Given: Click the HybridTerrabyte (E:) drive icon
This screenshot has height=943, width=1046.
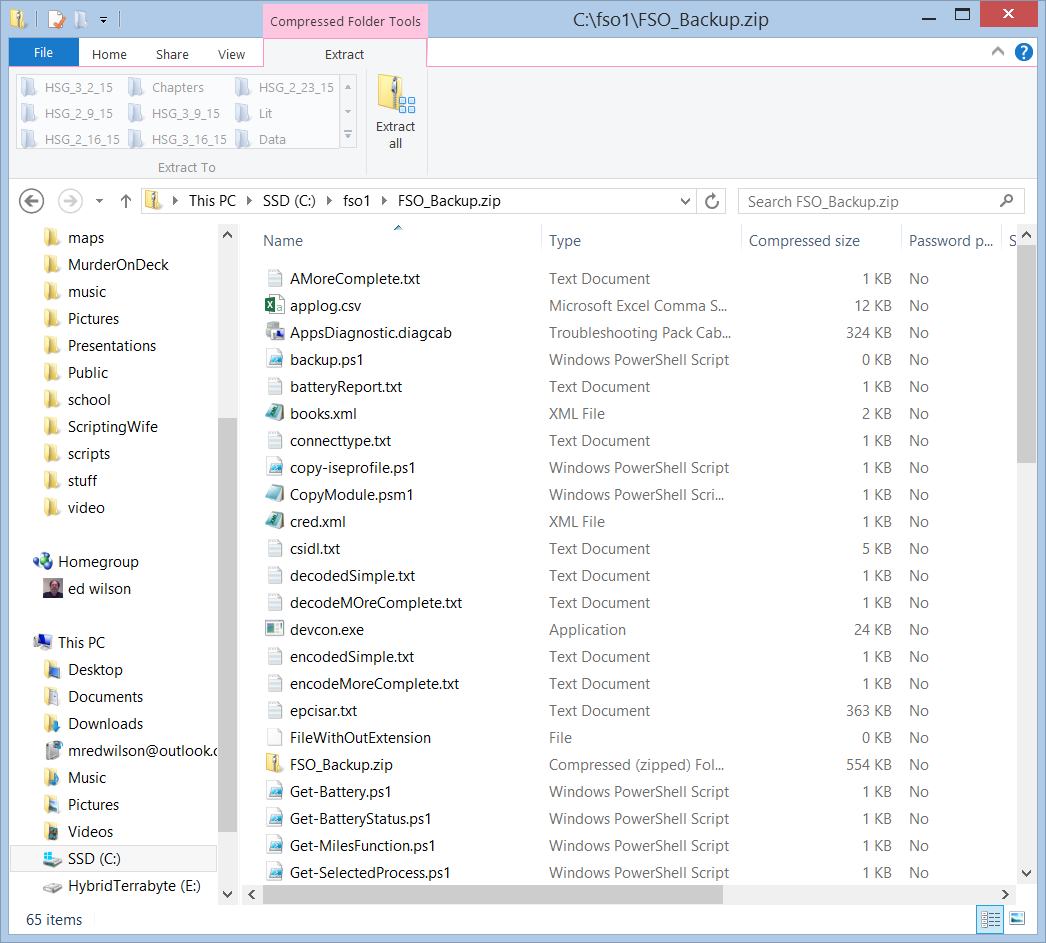Looking at the screenshot, I should 52,886.
